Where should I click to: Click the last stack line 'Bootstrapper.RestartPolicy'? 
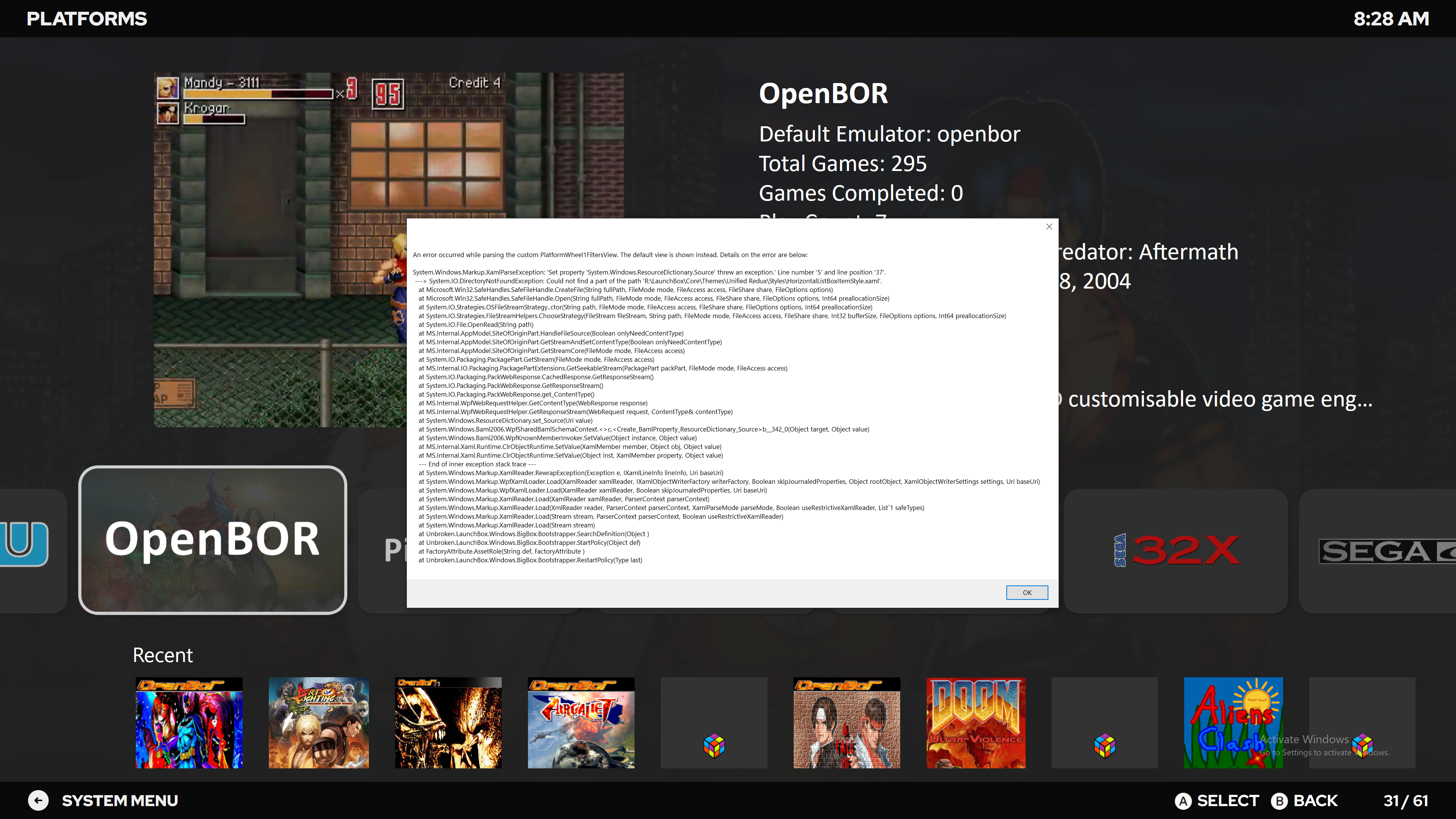[x=530, y=560]
